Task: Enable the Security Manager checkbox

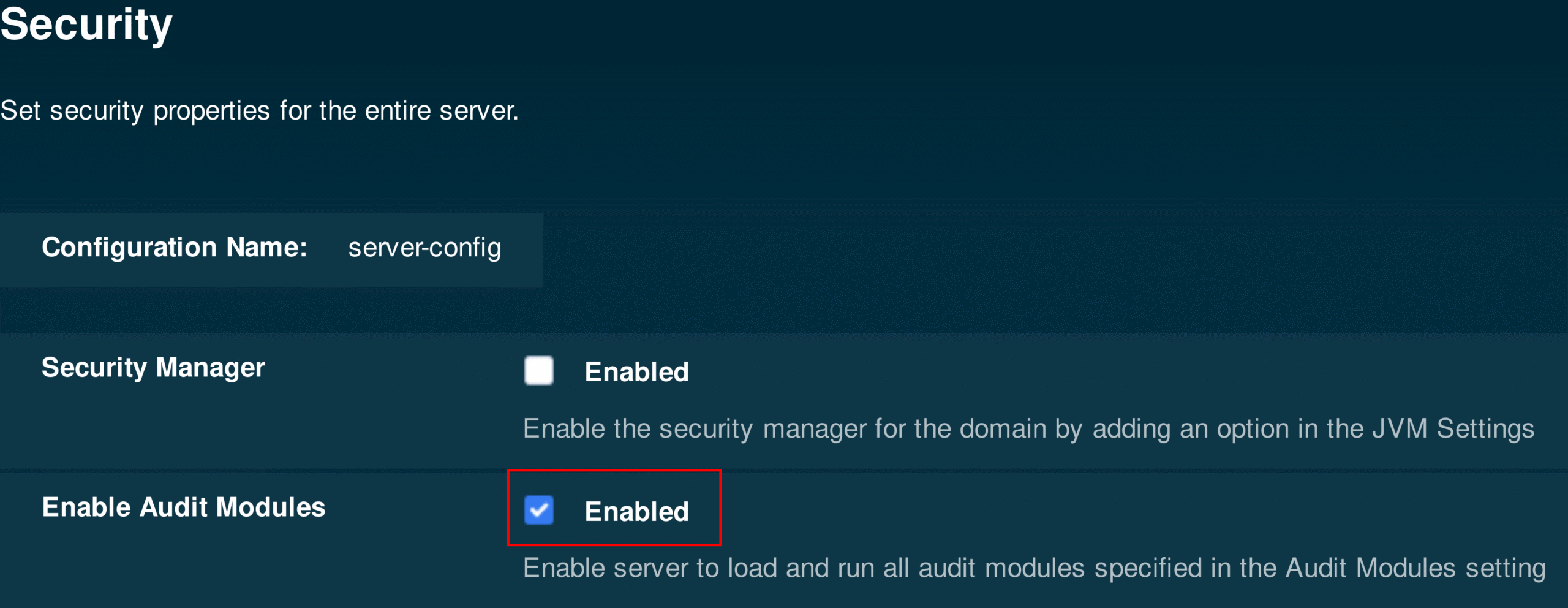Action: pyautogui.click(x=538, y=370)
